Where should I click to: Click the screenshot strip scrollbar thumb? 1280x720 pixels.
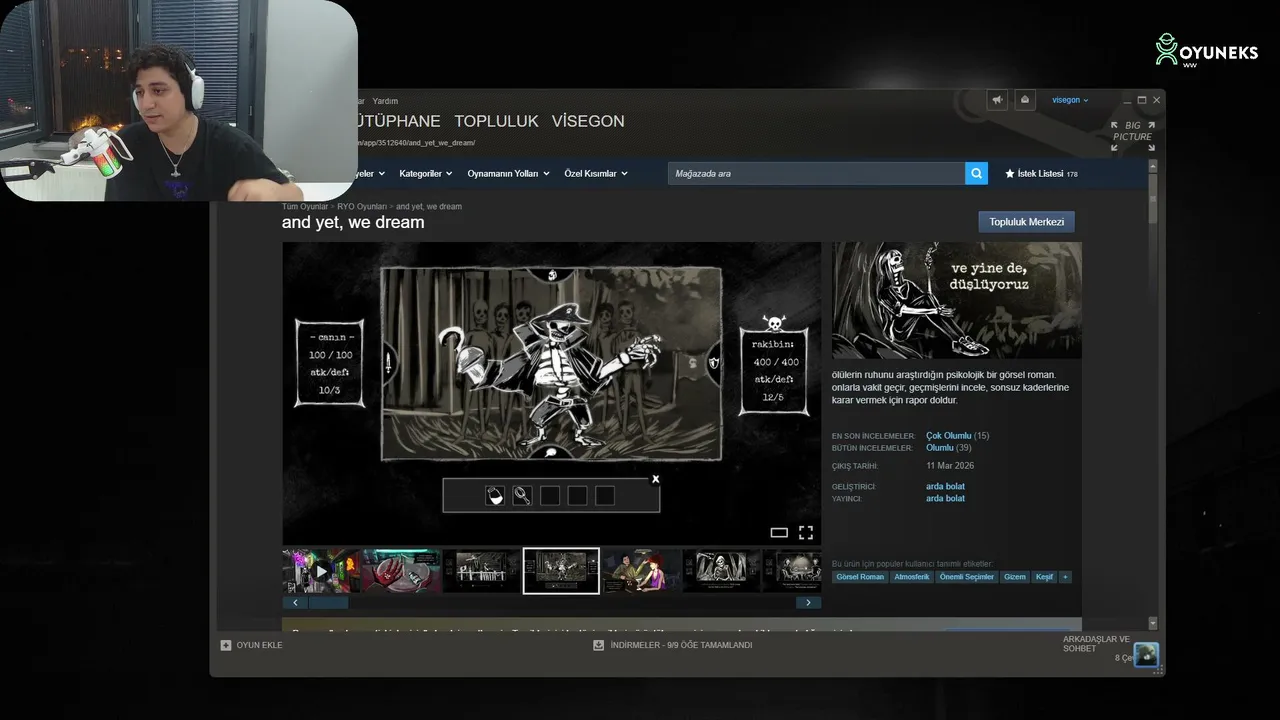328,603
